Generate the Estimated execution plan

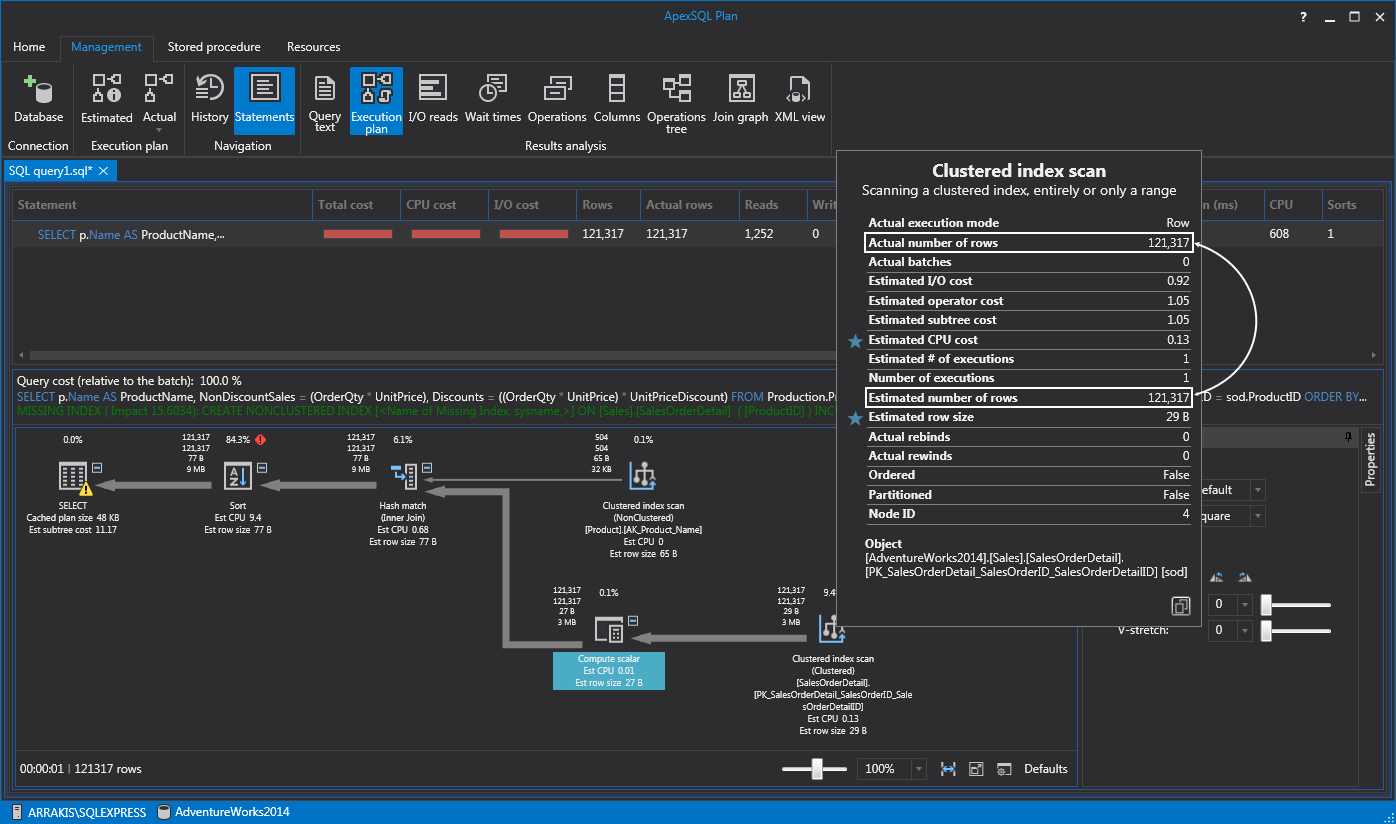click(x=107, y=99)
